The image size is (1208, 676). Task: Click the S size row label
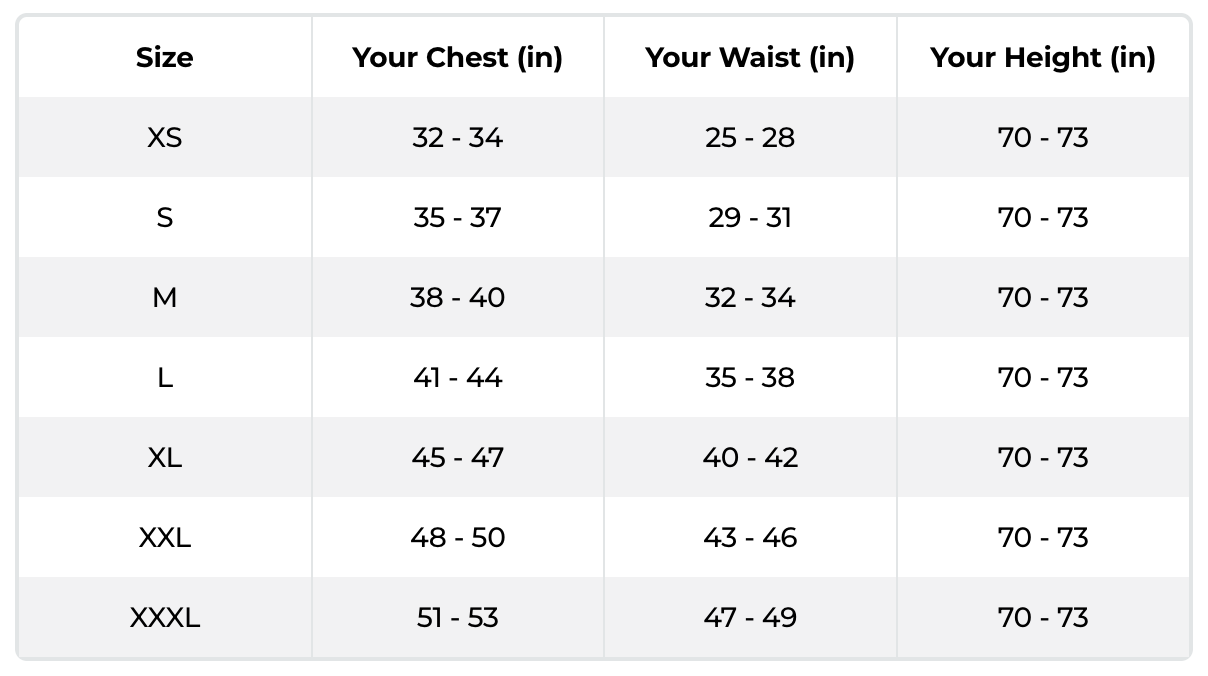click(164, 218)
